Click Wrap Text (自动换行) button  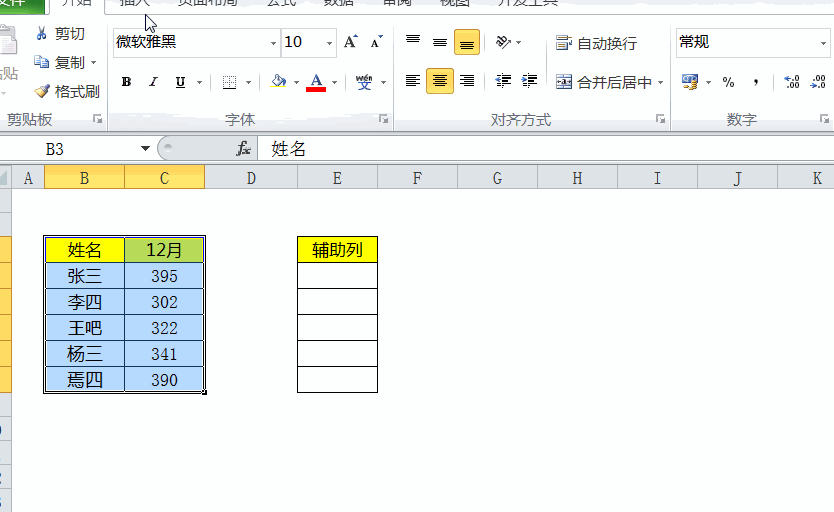click(x=596, y=43)
